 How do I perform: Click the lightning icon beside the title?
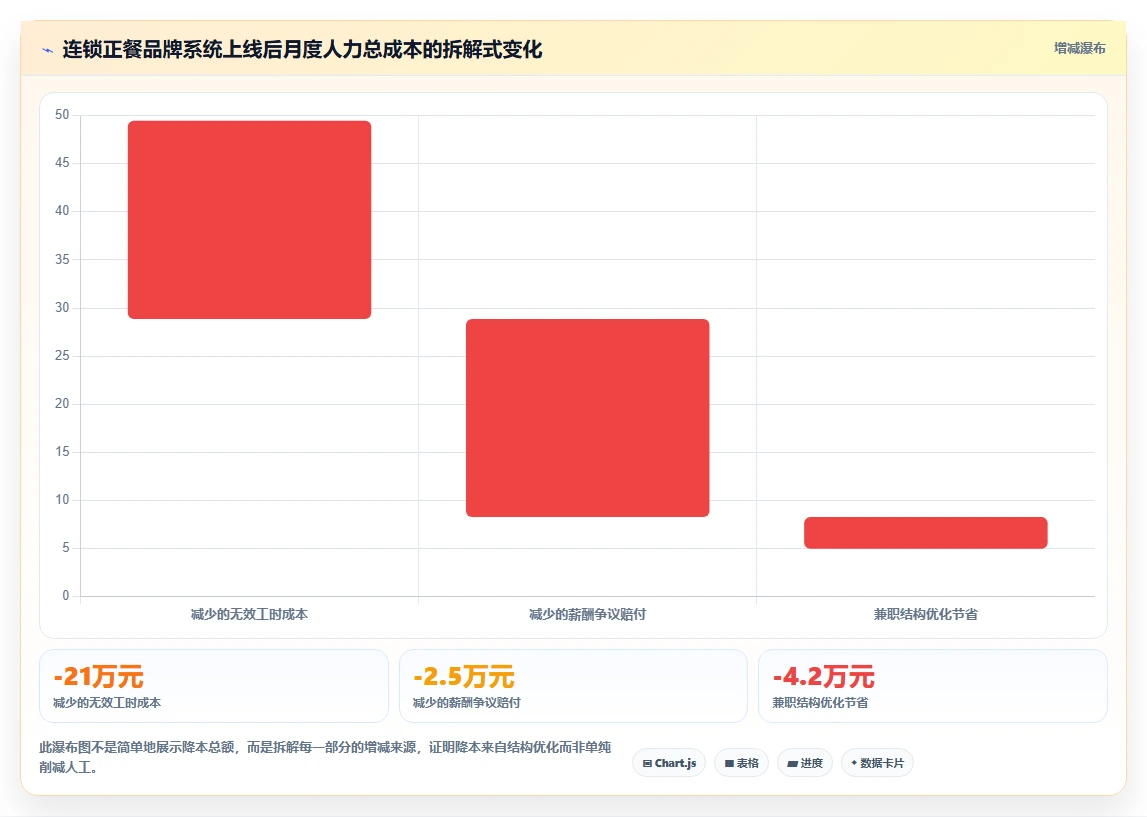coord(48,50)
